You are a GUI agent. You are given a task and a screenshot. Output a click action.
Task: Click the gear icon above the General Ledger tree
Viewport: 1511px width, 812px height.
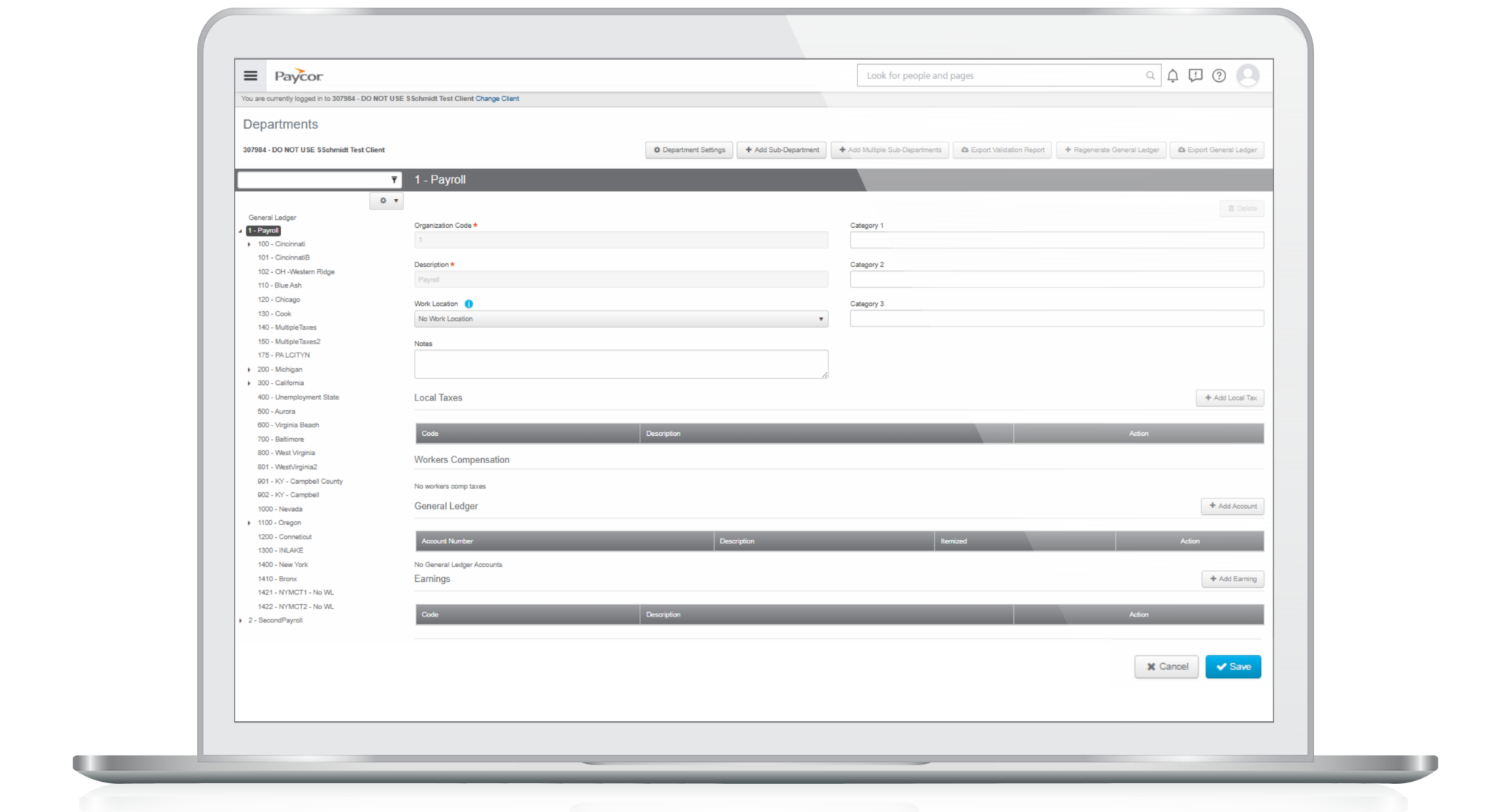(x=382, y=201)
